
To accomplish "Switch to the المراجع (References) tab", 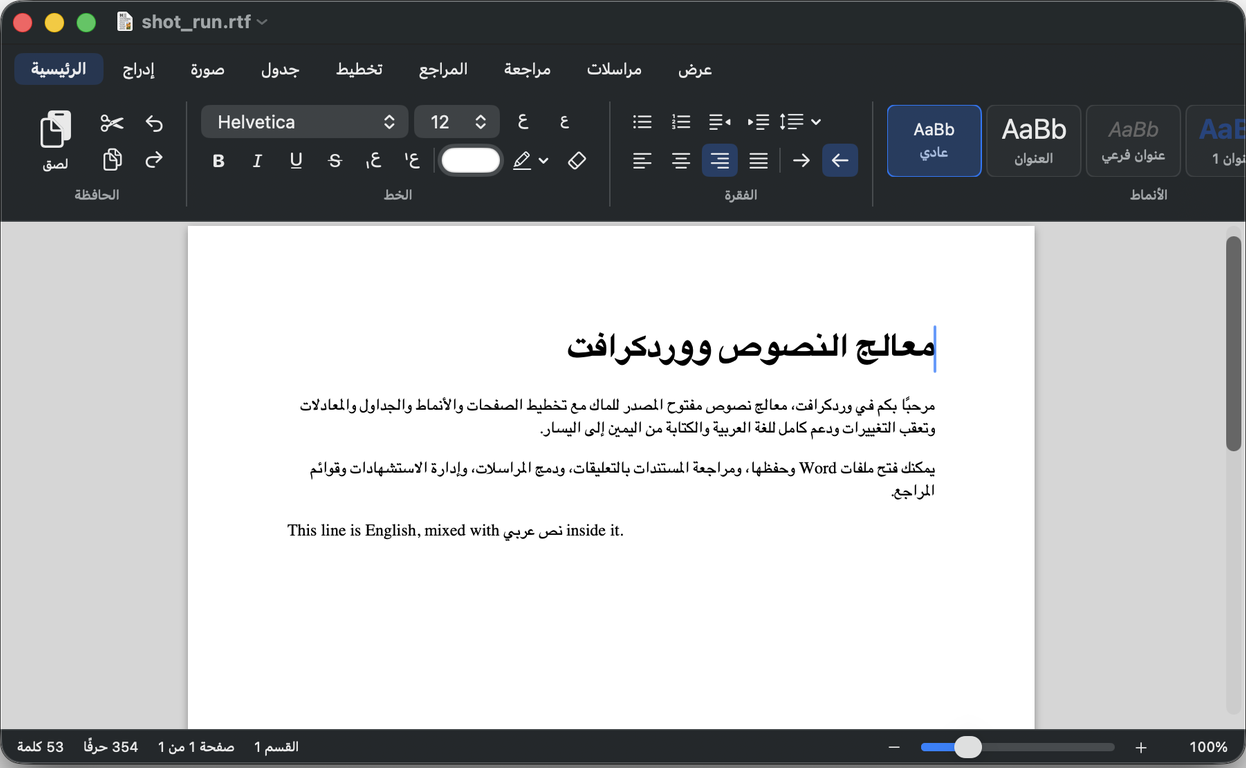I will [443, 69].
